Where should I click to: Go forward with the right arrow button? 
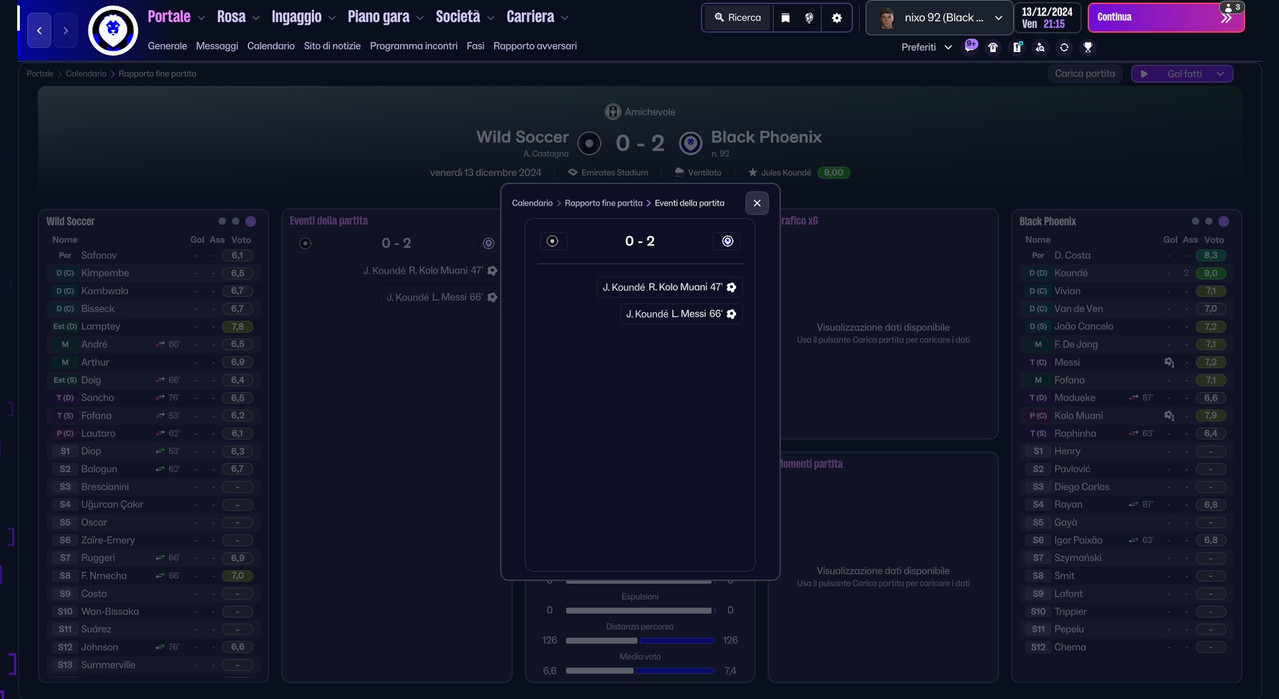(x=65, y=30)
